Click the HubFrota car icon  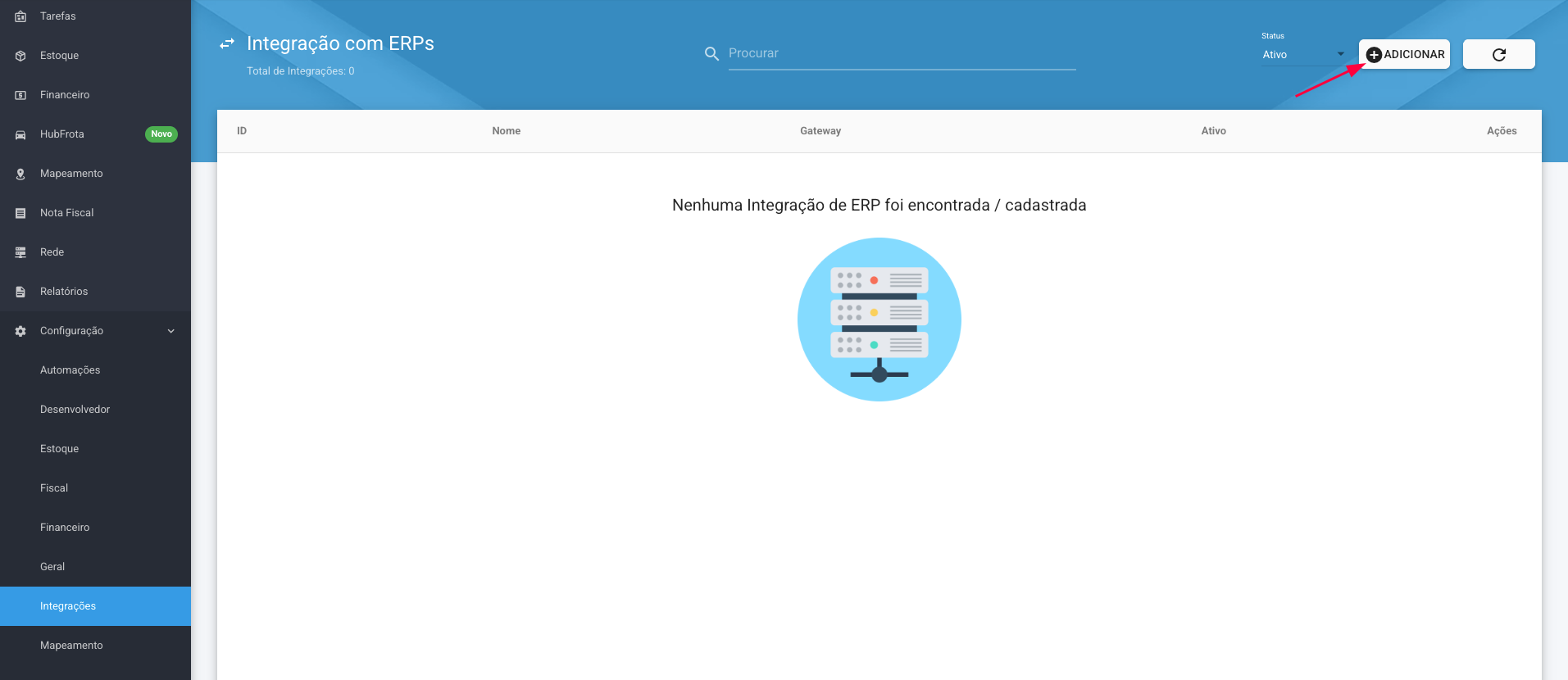coord(20,134)
